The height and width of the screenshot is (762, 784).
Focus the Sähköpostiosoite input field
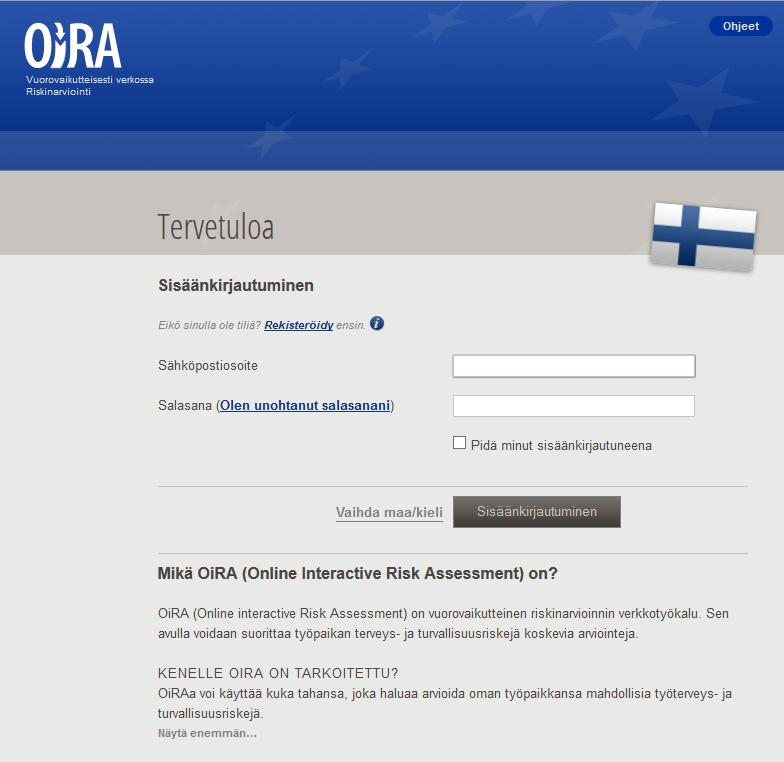point(574,366)
